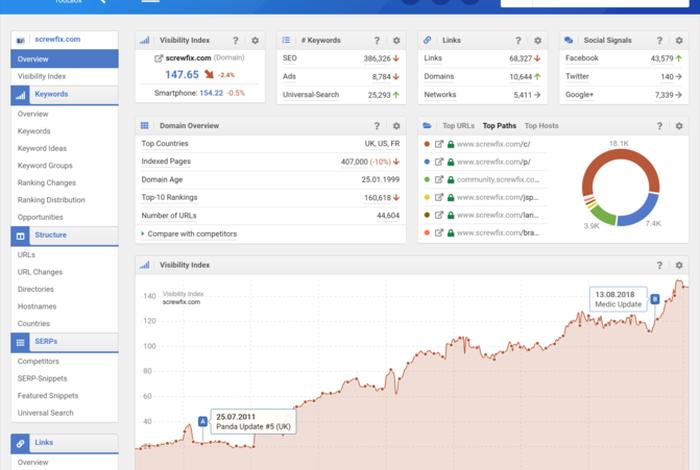Click the Indexed Pages value 407,000
This screenshot has width=700, height=470.
pos(354,162)
